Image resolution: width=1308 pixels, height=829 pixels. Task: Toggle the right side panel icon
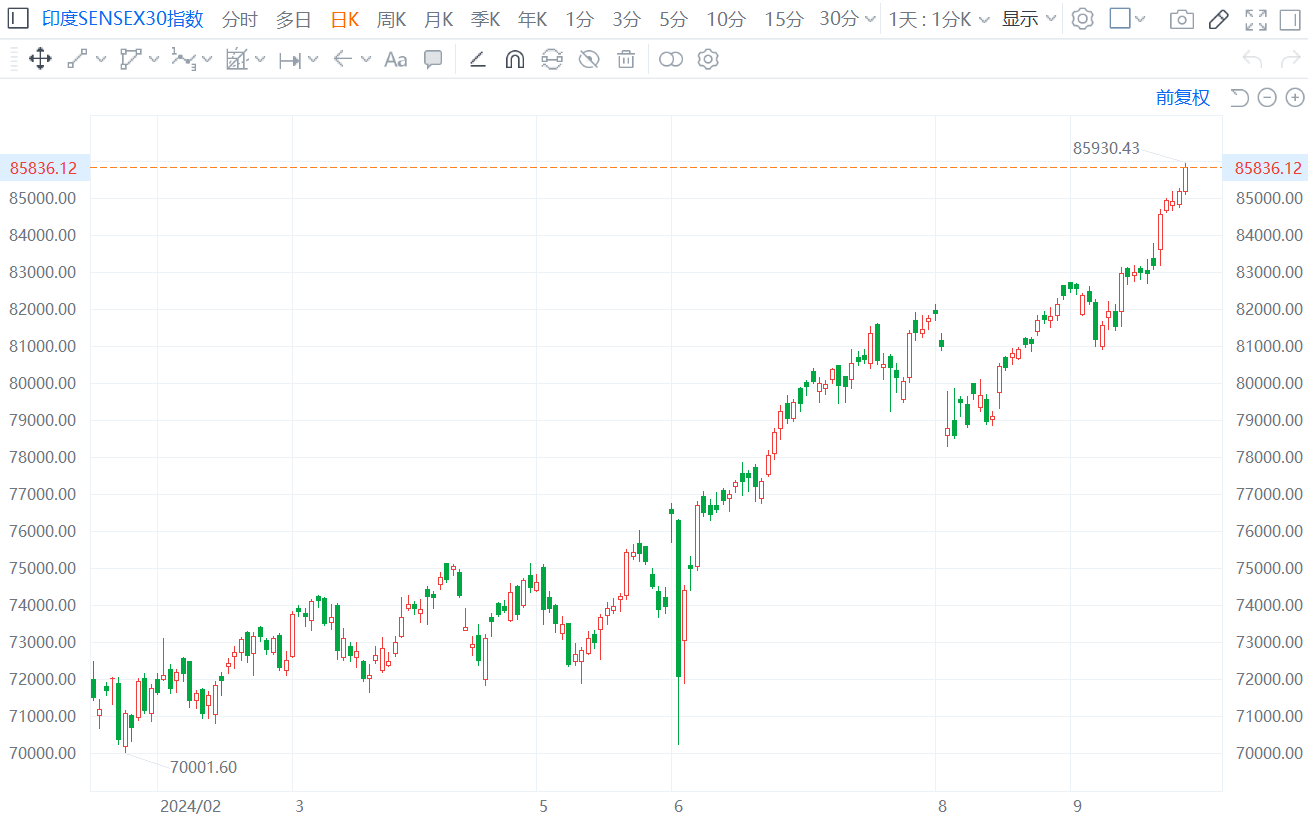click(x=1289, y=19)
